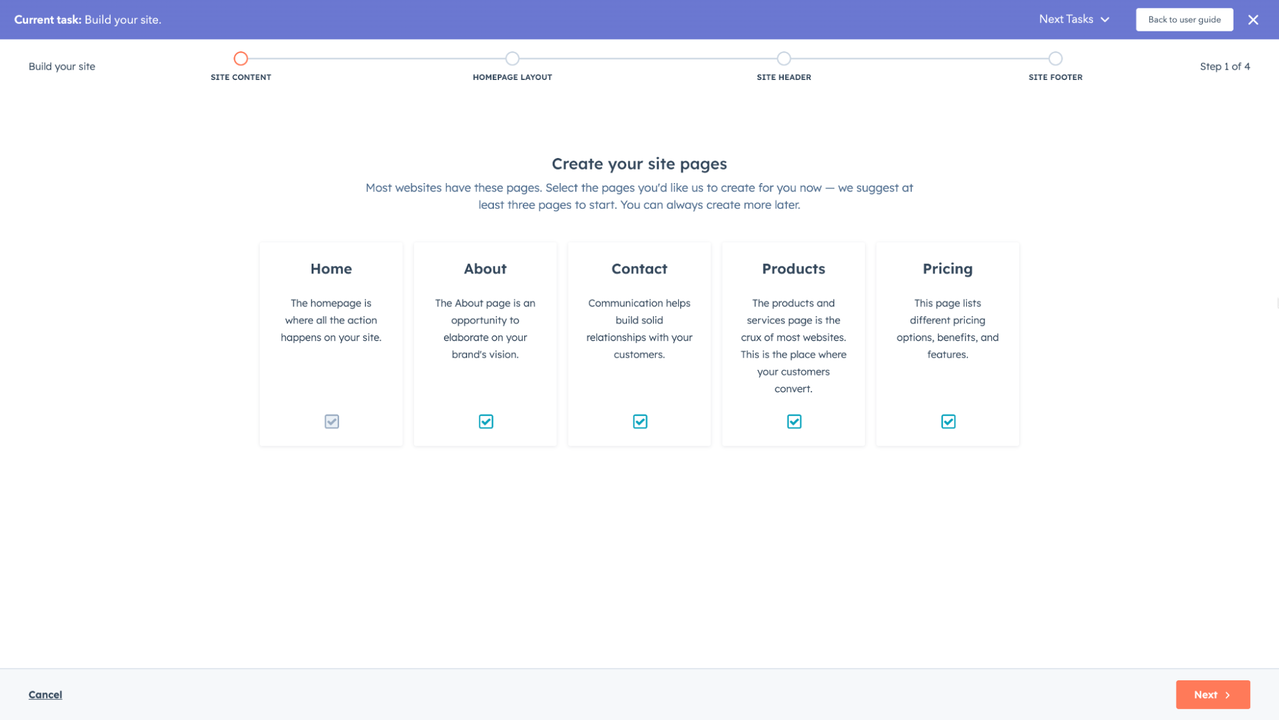Close the current task banner
Screen dimensions: 1279x720
(1253, 20)
